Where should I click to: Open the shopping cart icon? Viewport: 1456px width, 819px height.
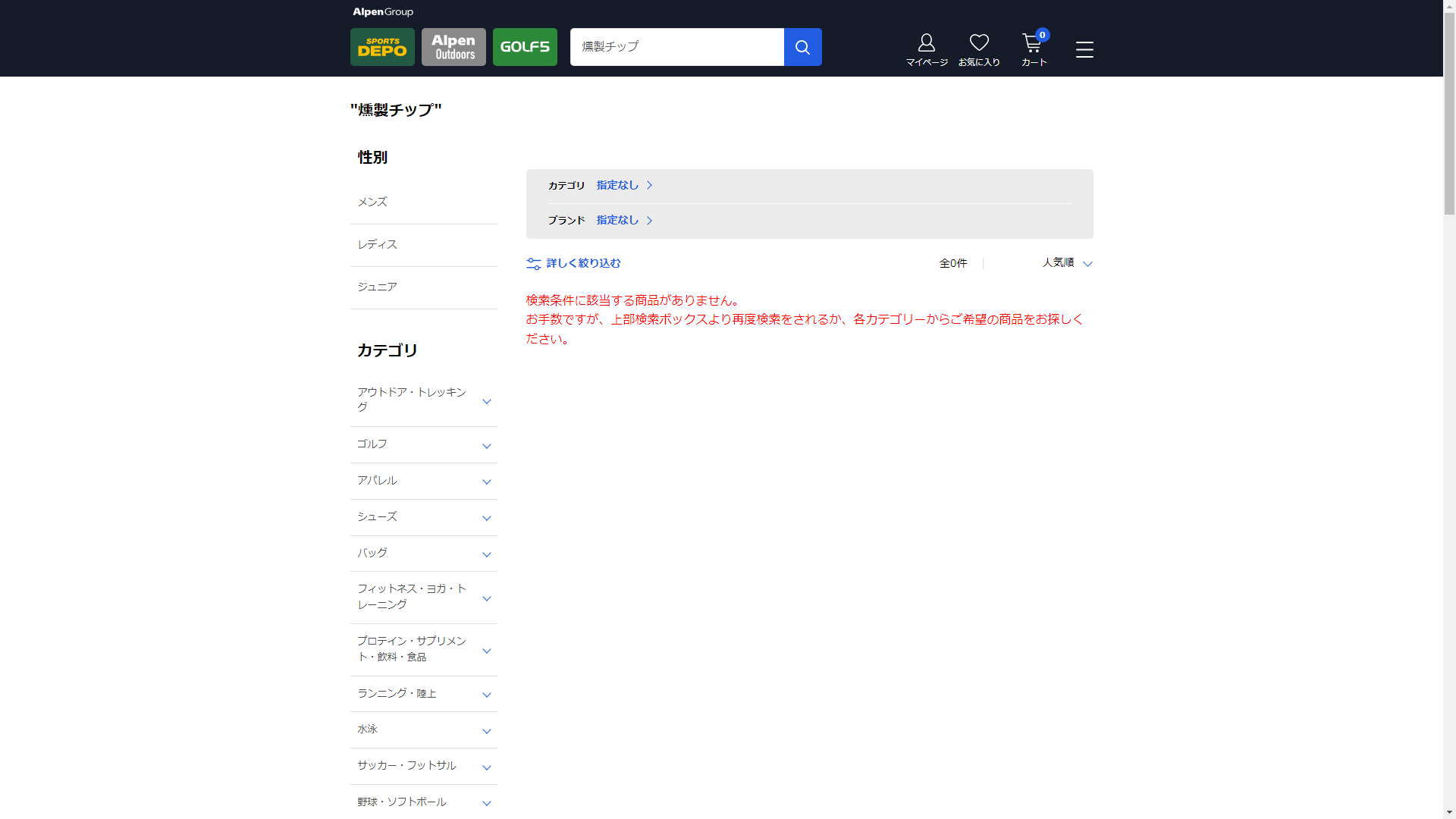pyautogui.click(x=1033, y=50)
